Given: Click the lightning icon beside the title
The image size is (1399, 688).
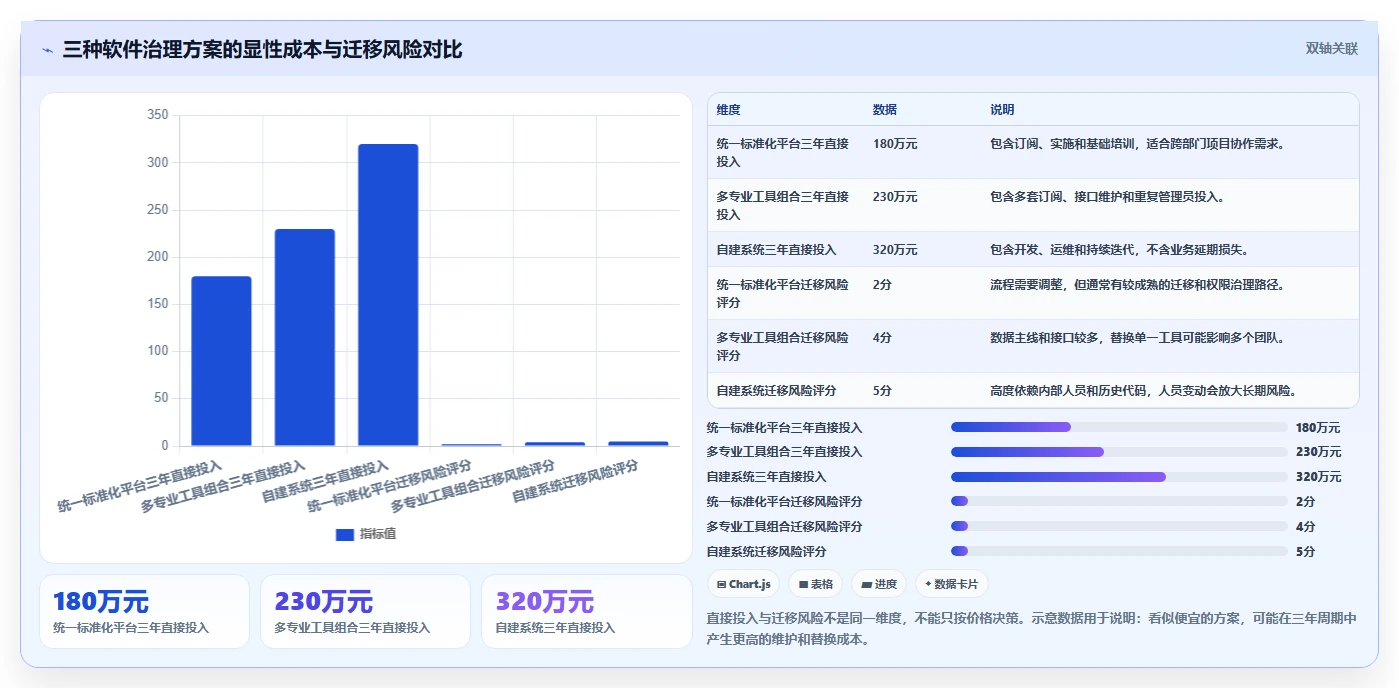Looking at the screenshot, I should click(47, 50).
